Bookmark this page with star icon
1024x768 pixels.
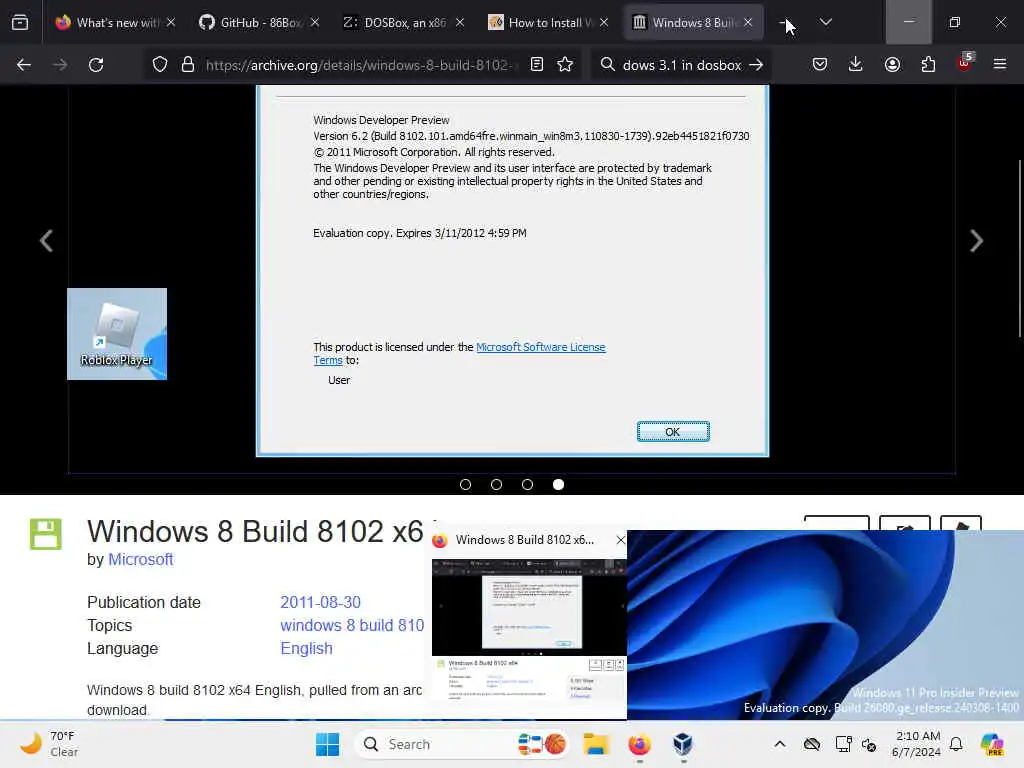click(x=565, y=65)
